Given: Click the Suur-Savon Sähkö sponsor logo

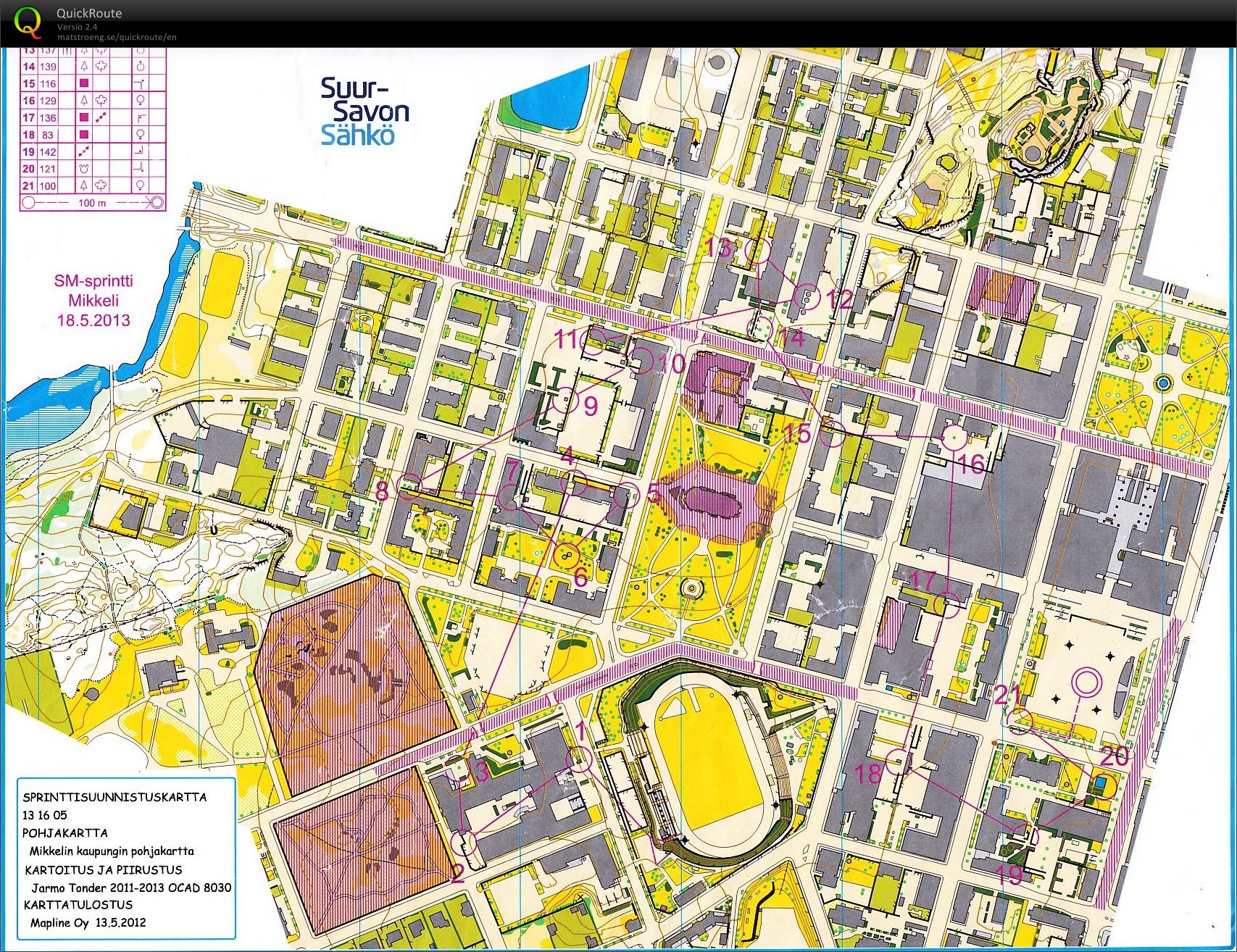Looking at the screenshot, I should (365, 112).
